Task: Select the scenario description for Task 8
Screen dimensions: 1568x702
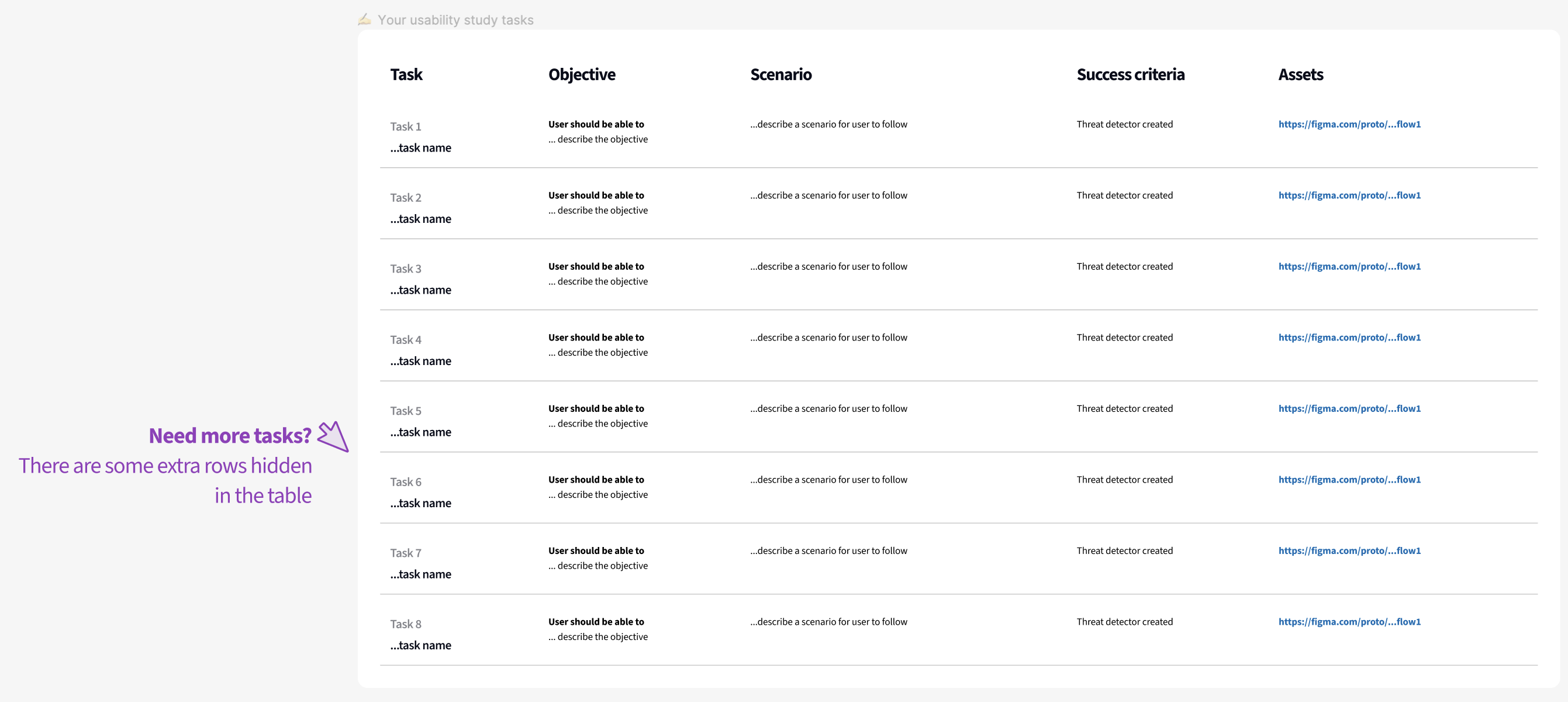Action: tap(828, 622)
